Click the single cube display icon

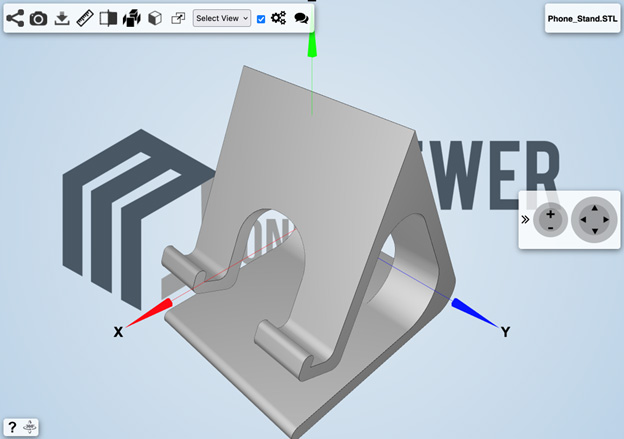point(155,18)
